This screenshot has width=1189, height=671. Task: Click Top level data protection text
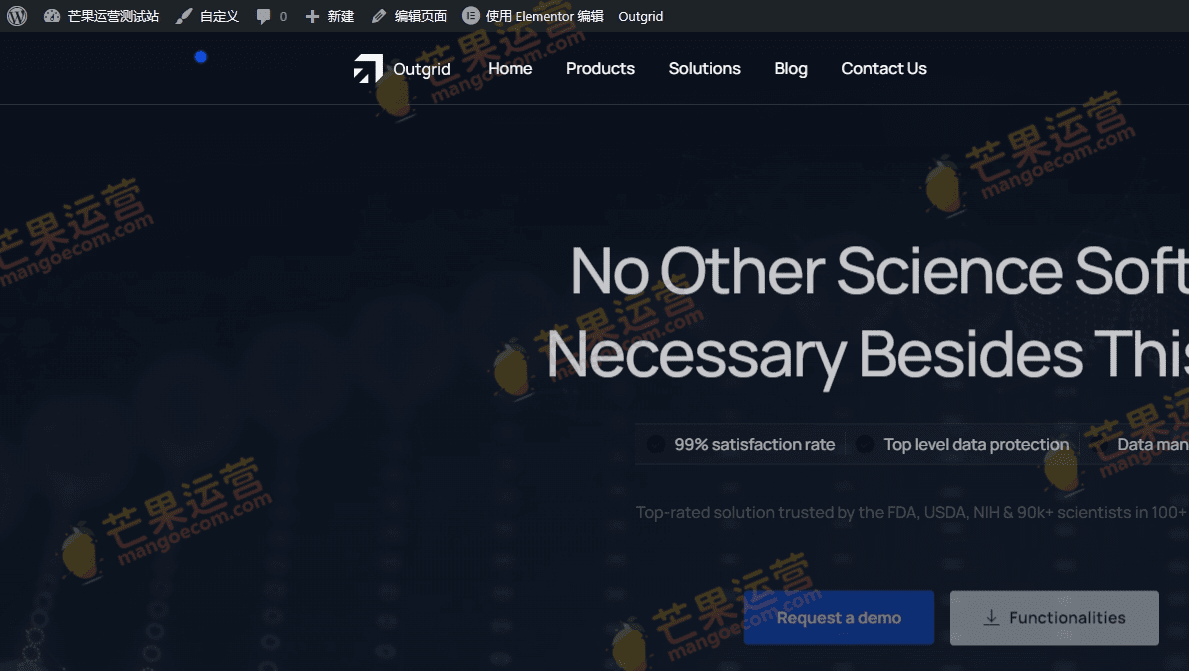pos(976,444)
